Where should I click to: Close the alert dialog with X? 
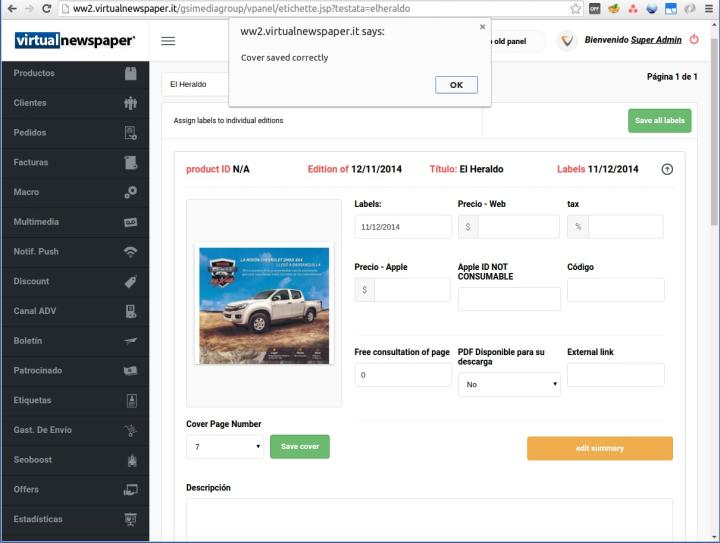tap(482, 27)
